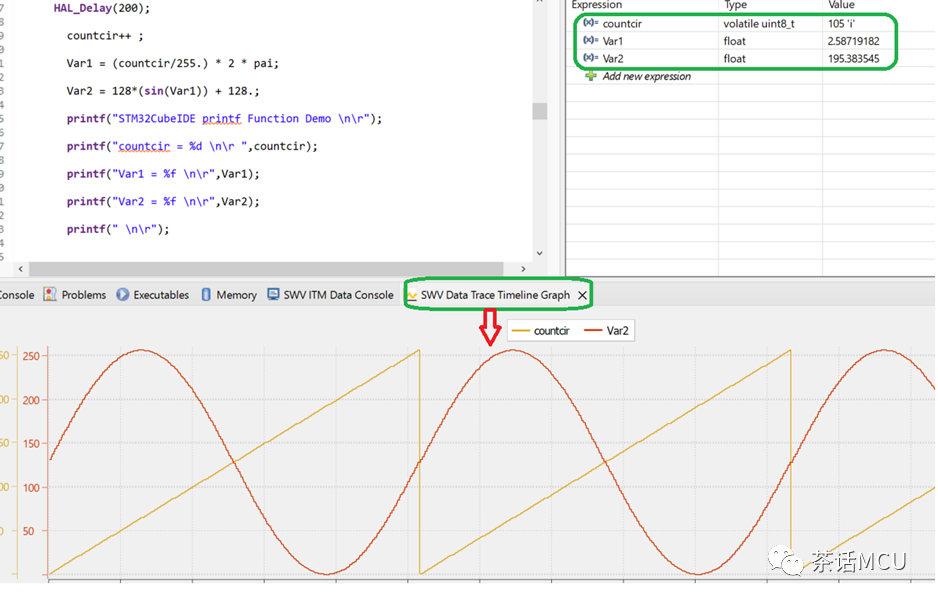Click the green plus Add expression icon
The height and width of the screenshot is (603, 938).
click(591, 76)
